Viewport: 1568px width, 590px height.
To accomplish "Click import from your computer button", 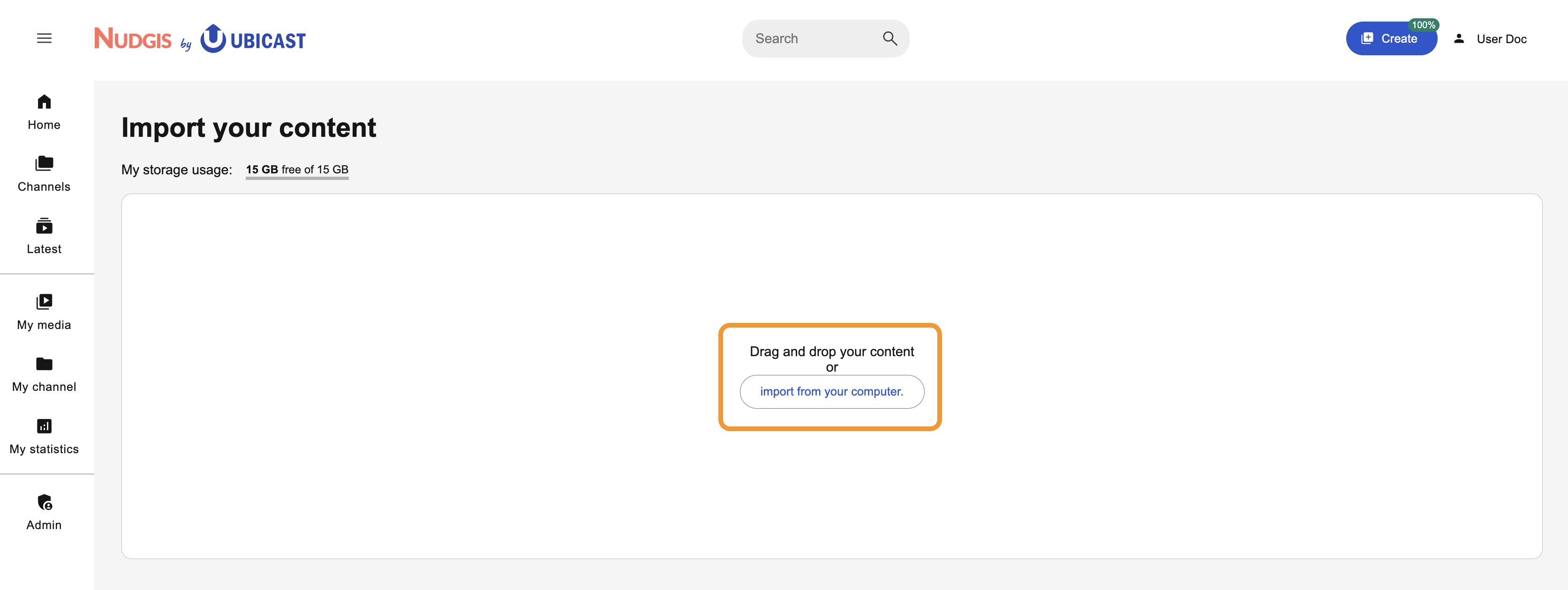I will click(831, 391).
